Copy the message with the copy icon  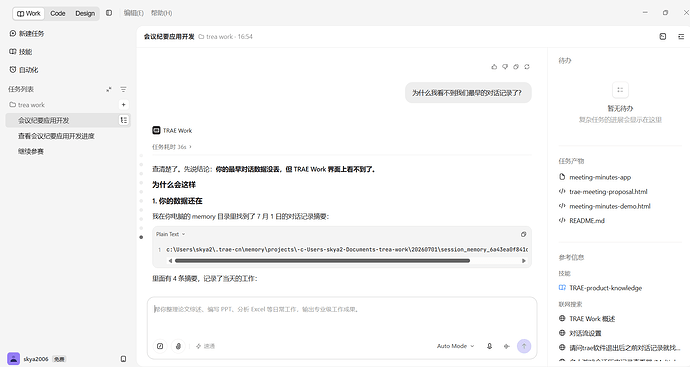point(516,67)
